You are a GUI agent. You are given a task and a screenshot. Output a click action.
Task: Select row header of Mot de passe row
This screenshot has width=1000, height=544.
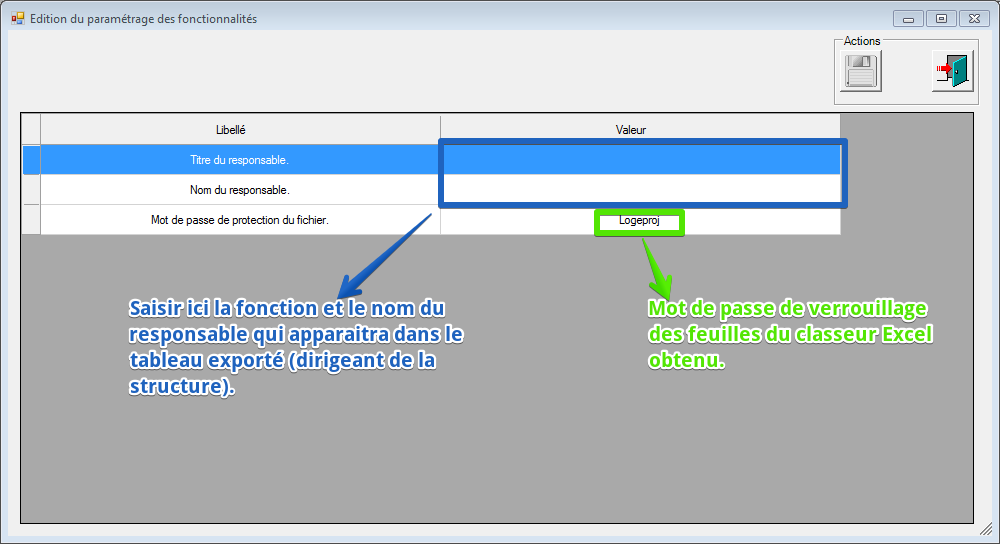[31, 220]
